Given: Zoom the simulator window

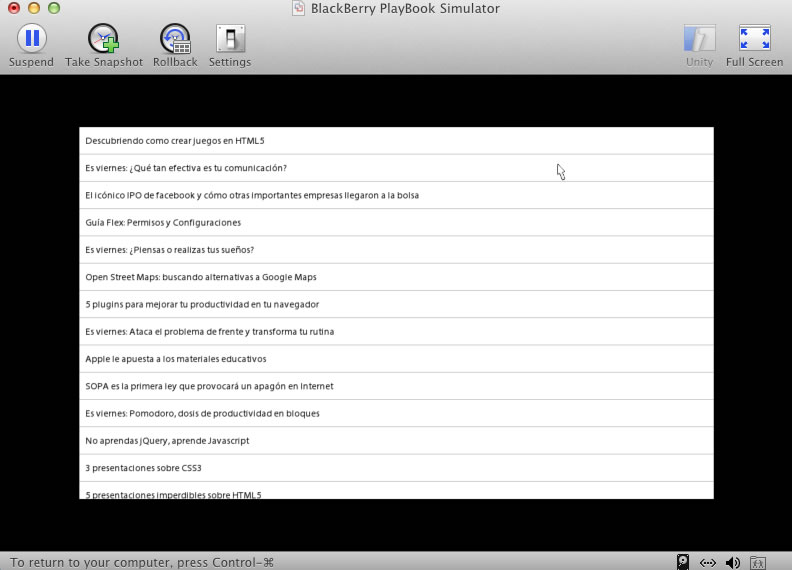Looking at the screenshot, I should (54, 8).
